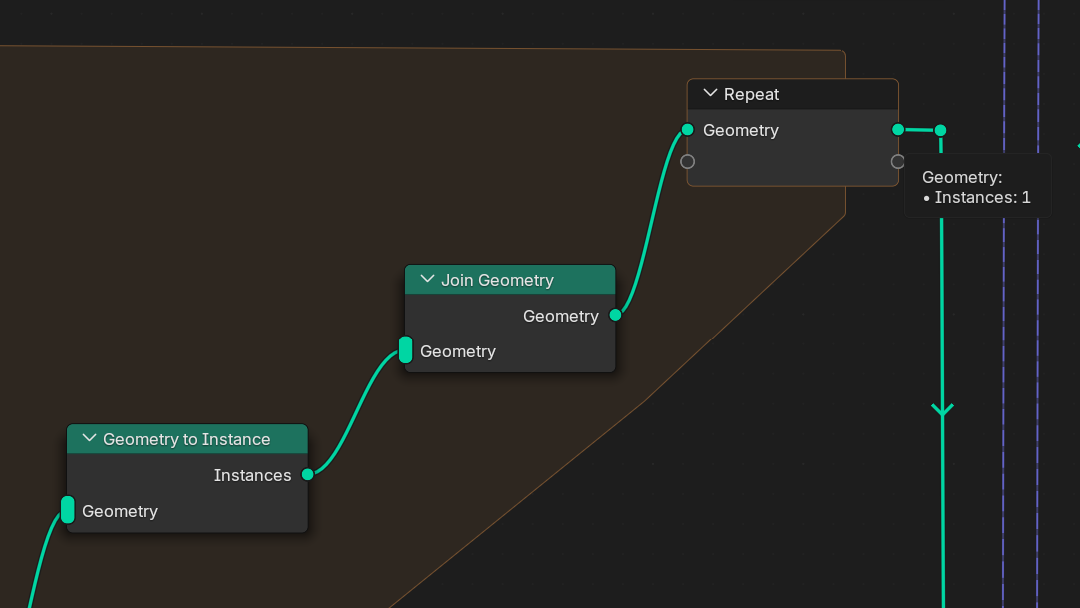This screenshot has height=608, width=1080.
Task: Collapse the Join Geometry node chevron
Action: [427, 280]
